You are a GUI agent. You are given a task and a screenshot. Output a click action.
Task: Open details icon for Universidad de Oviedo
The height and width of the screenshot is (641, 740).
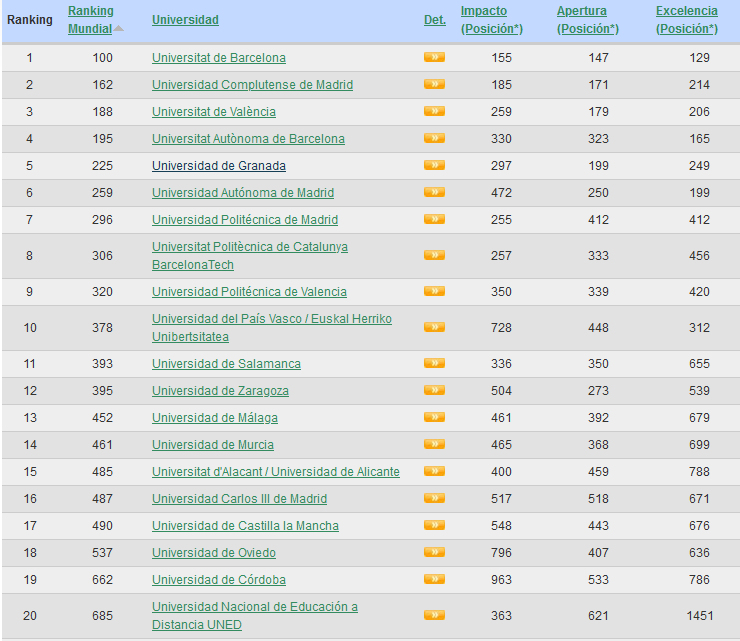click(x=434, y=552)
